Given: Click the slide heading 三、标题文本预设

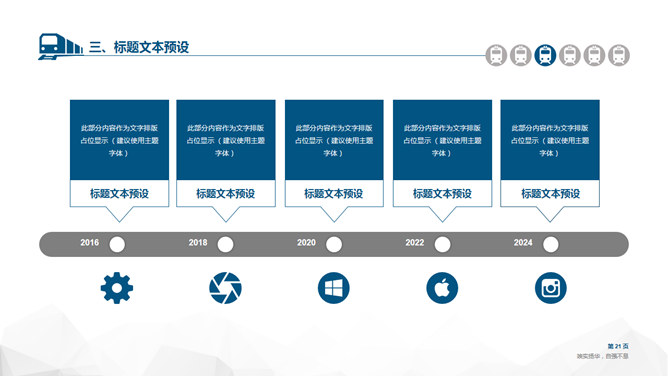Looking at the screenshot, I should tap(139, 47).
